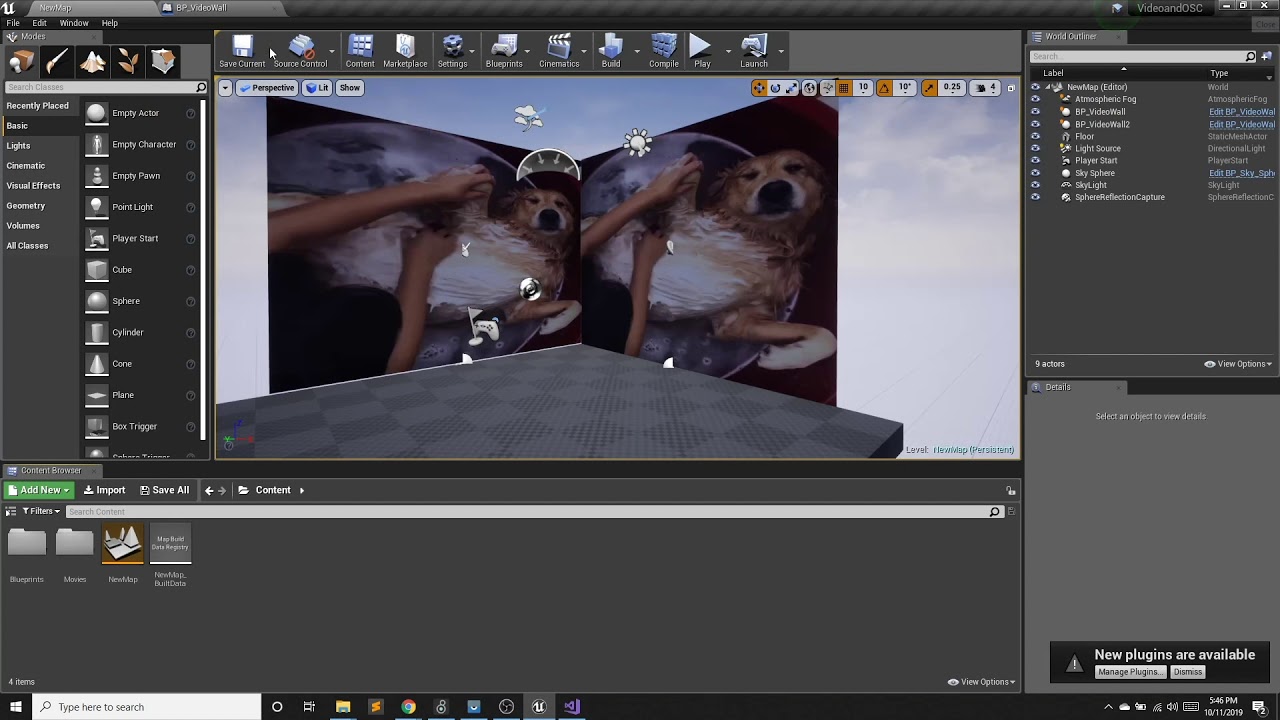Toggle grid snapping in viewport toolbar
The height and width of the screenshot is (720, 1280).
tap(844, 88)
